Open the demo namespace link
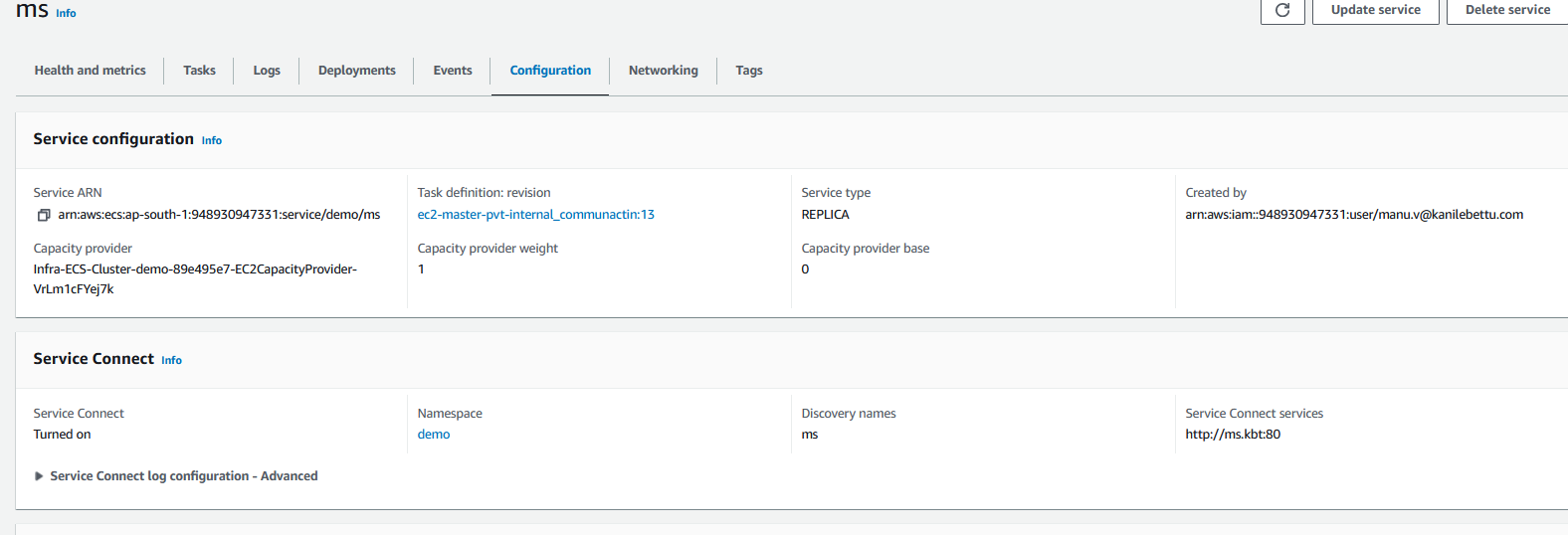Screen dimensions: 1568x535 (x=434, y=435)
